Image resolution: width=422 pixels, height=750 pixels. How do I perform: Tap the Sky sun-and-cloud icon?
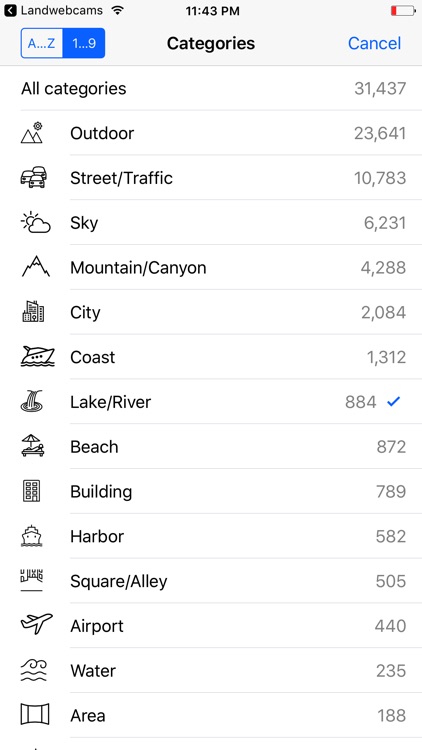(x=36, y=222)
